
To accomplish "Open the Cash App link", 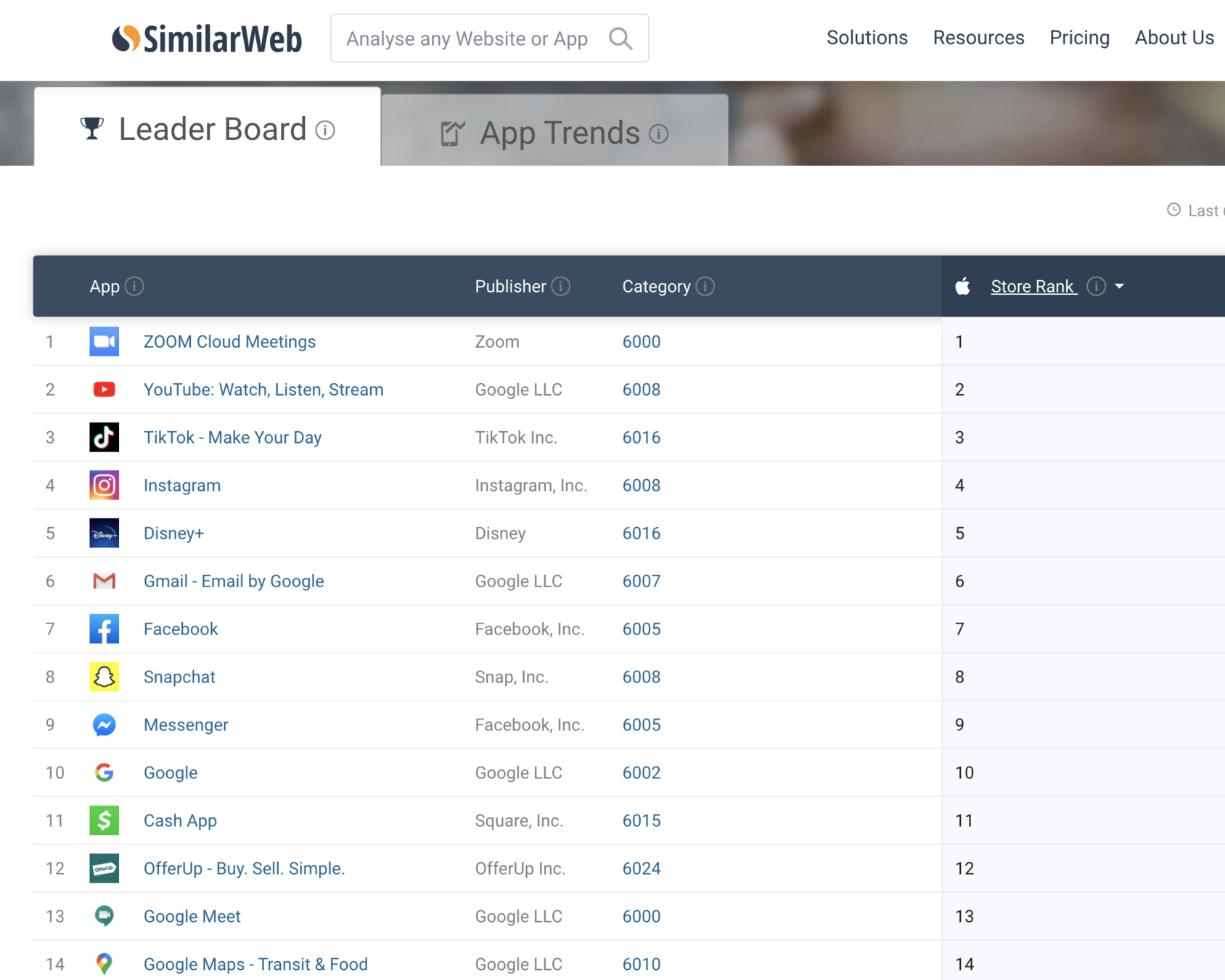I will tap(180, 820).
